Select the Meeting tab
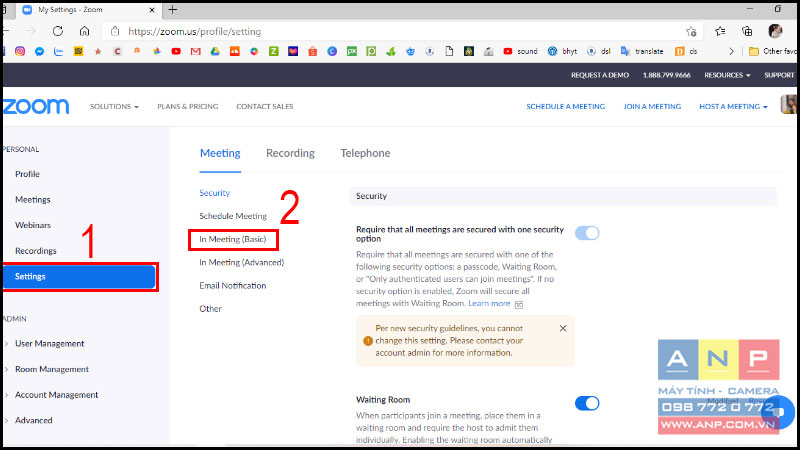800x450 pixels. 220,153
